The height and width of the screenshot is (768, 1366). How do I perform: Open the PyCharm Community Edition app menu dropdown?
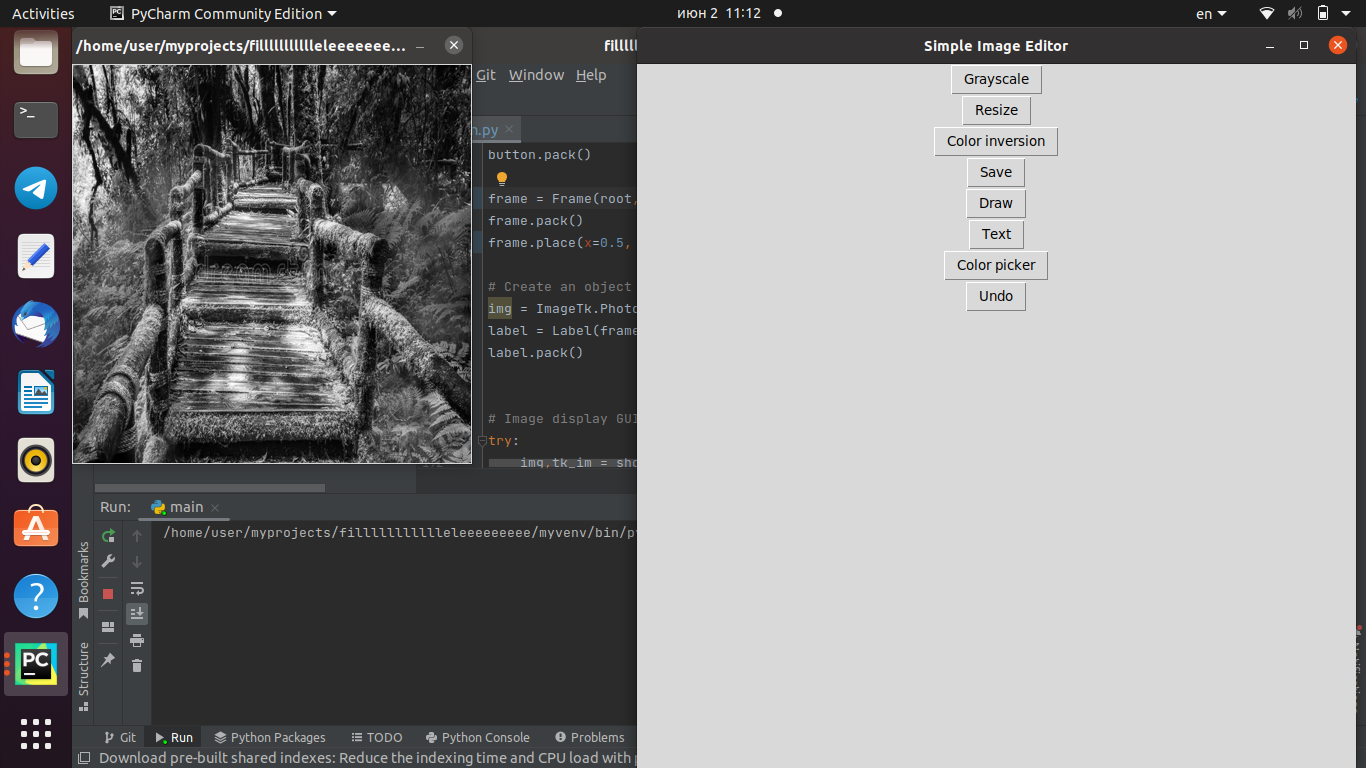pyautogui.click(x=222, y=14)
